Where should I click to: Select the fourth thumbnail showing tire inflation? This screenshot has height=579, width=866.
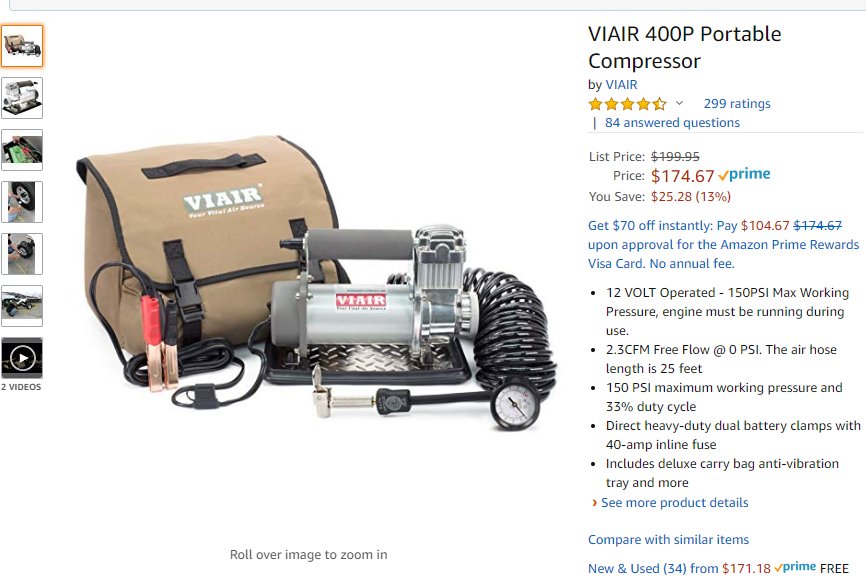[22, 202]
